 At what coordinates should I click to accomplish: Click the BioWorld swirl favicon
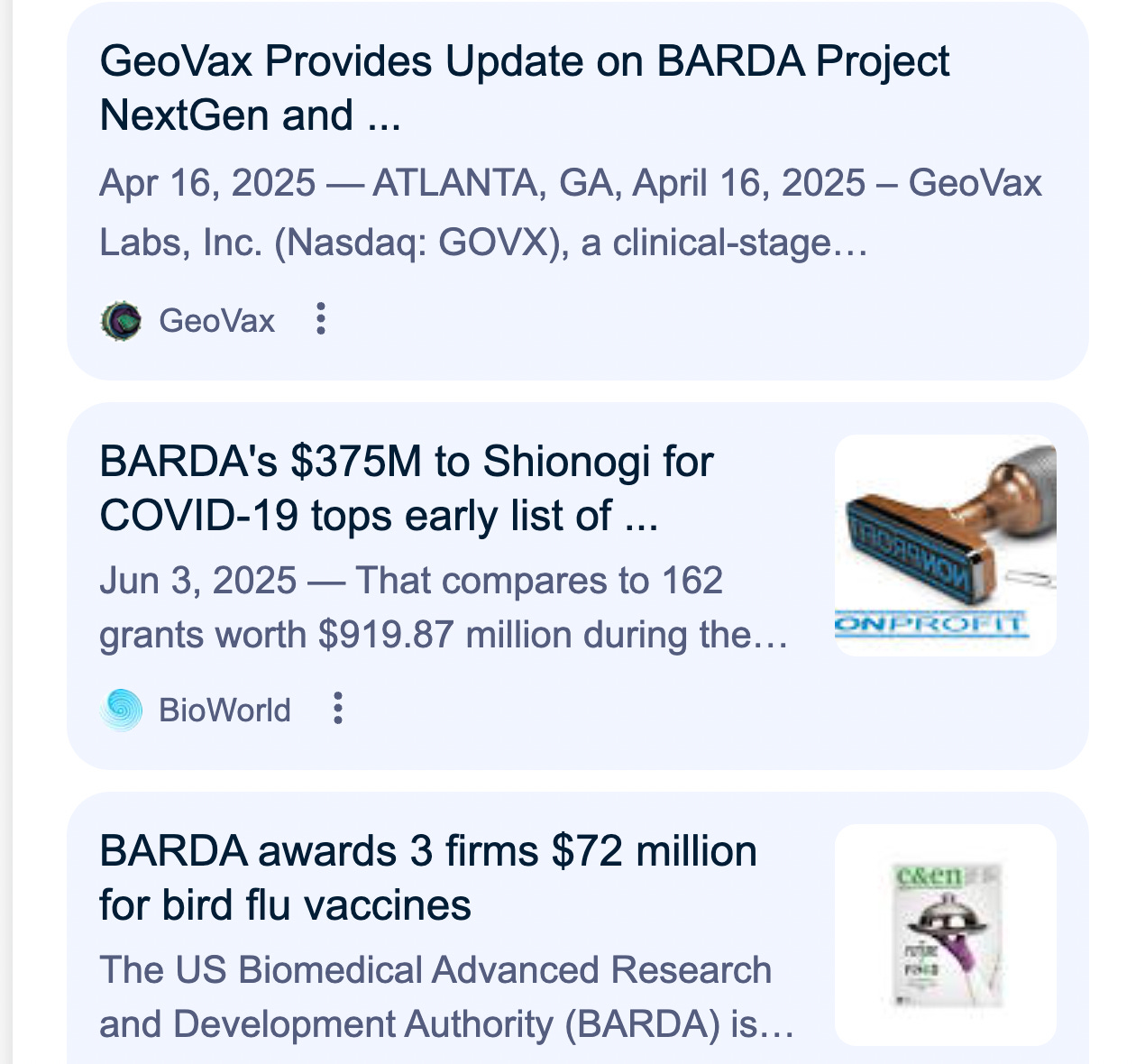tap(121, 710)
